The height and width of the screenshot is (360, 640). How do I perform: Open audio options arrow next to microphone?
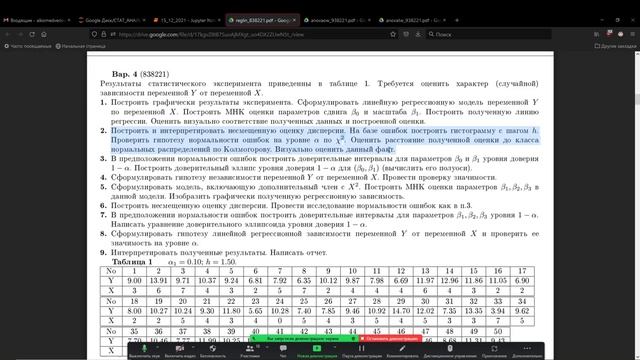[158, 347]
